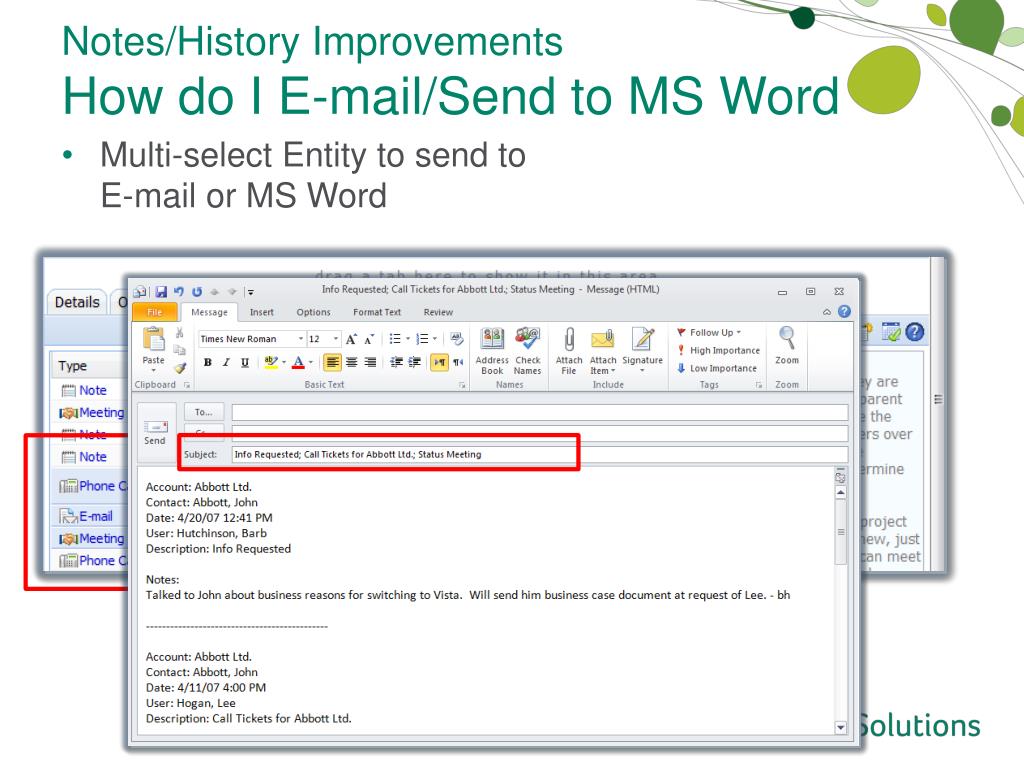Undo the last action in quick access

pyautogui.click(x=178, y=292)
